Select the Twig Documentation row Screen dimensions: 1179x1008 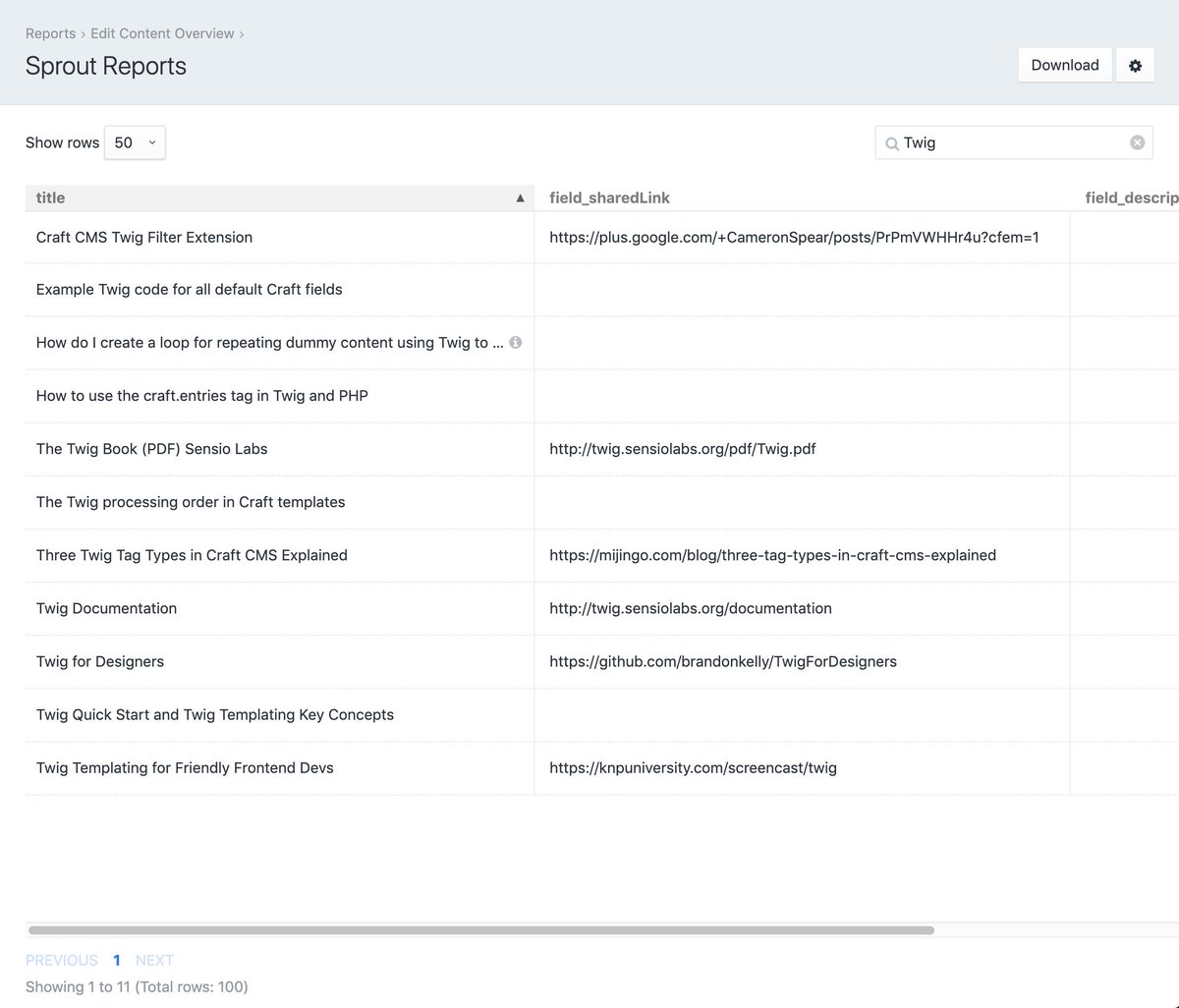(x=106, y=608)
